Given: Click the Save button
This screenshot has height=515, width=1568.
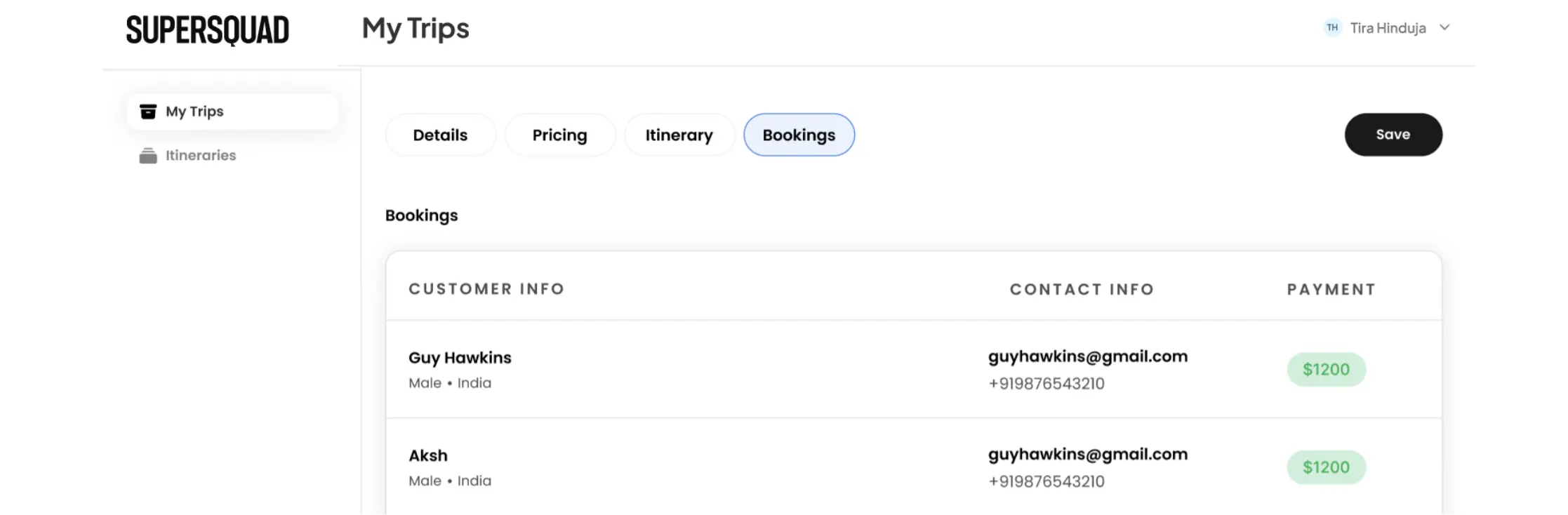Looking at the screenshot, I should [1393, 135].
